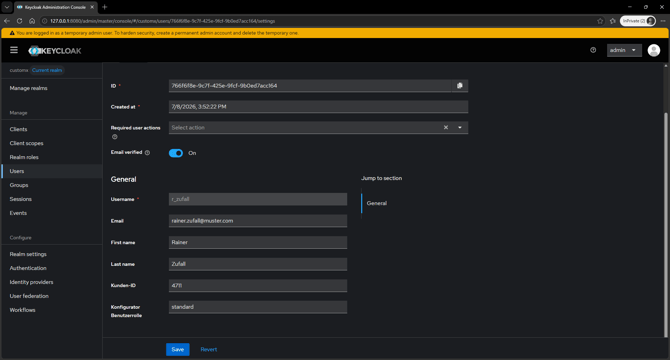This screenshot has width=670, height=360.
Task: Open Client scopes in the sidebar
Action: (x=26, y=143)
